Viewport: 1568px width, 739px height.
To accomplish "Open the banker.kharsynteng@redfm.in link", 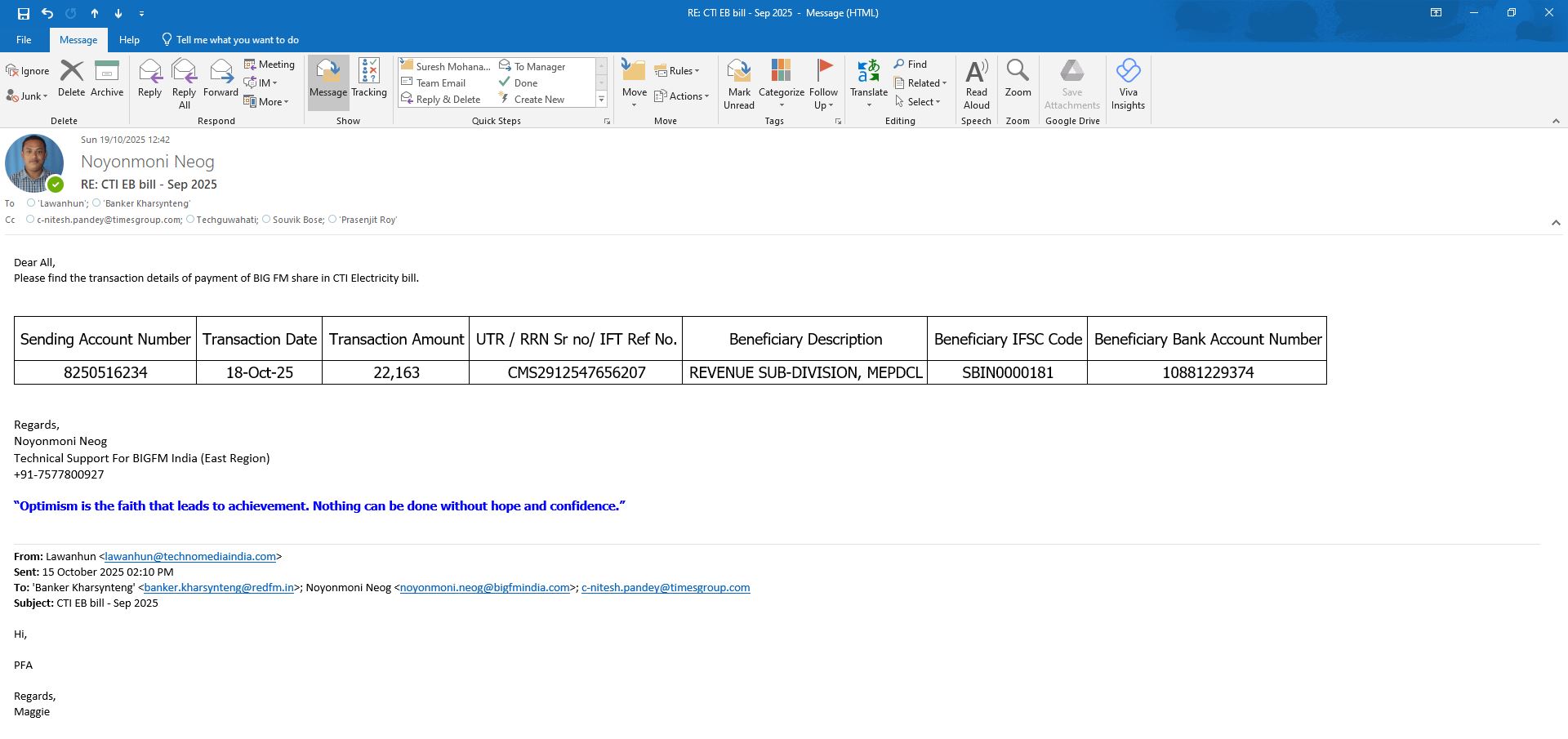I will tap(219, 588).
